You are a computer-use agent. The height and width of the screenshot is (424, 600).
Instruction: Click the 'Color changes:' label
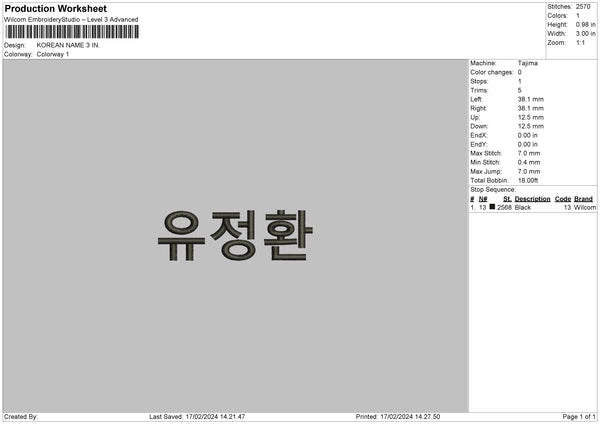click(492, 72)
